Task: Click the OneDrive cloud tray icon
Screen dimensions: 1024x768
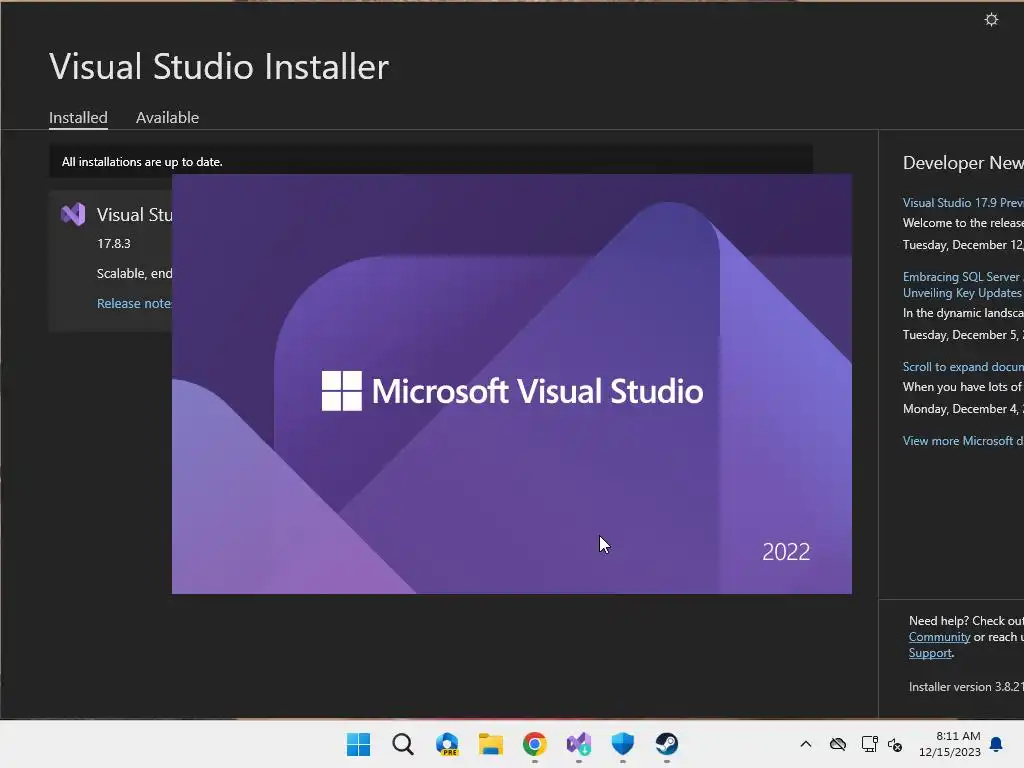Action: click(x=838, y=744)
